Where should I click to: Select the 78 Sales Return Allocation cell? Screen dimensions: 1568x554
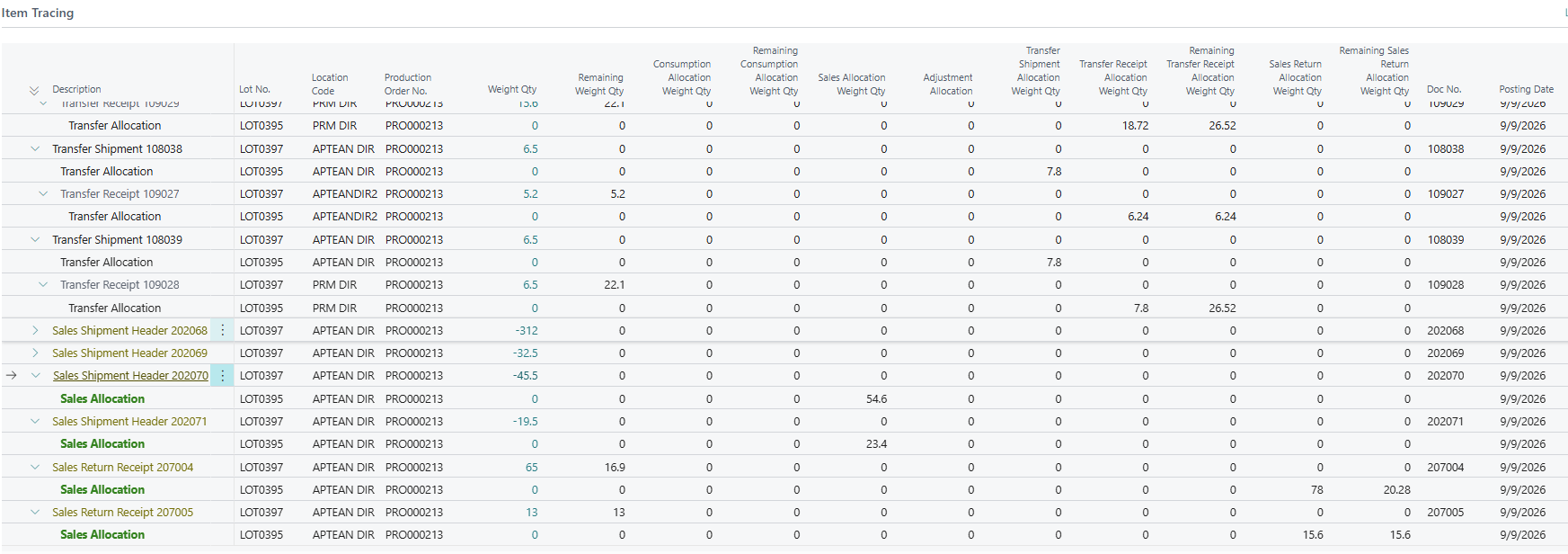pyautogui.click(x=1316, y=489)
